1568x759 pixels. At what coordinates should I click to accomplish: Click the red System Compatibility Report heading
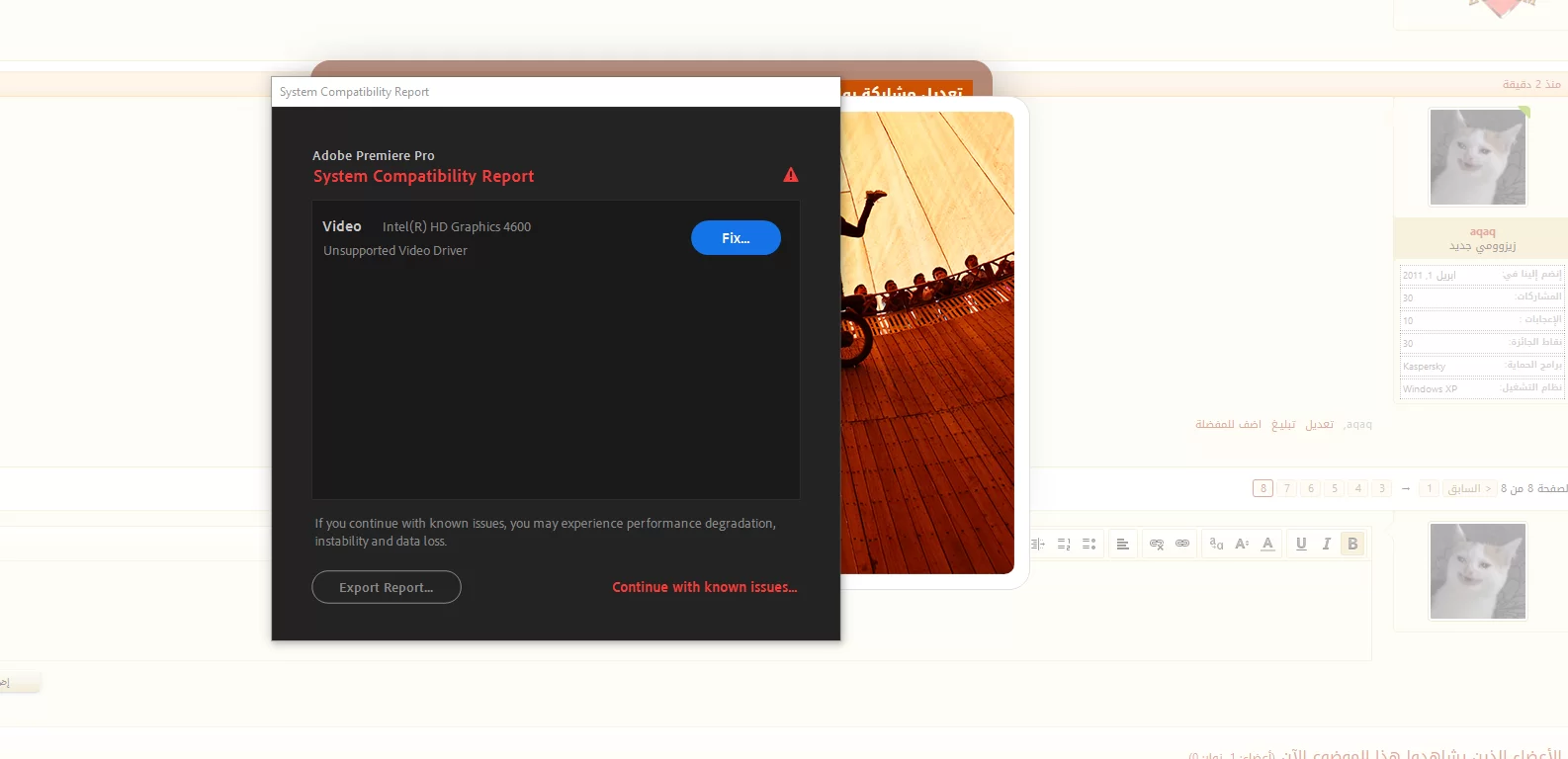423,176
